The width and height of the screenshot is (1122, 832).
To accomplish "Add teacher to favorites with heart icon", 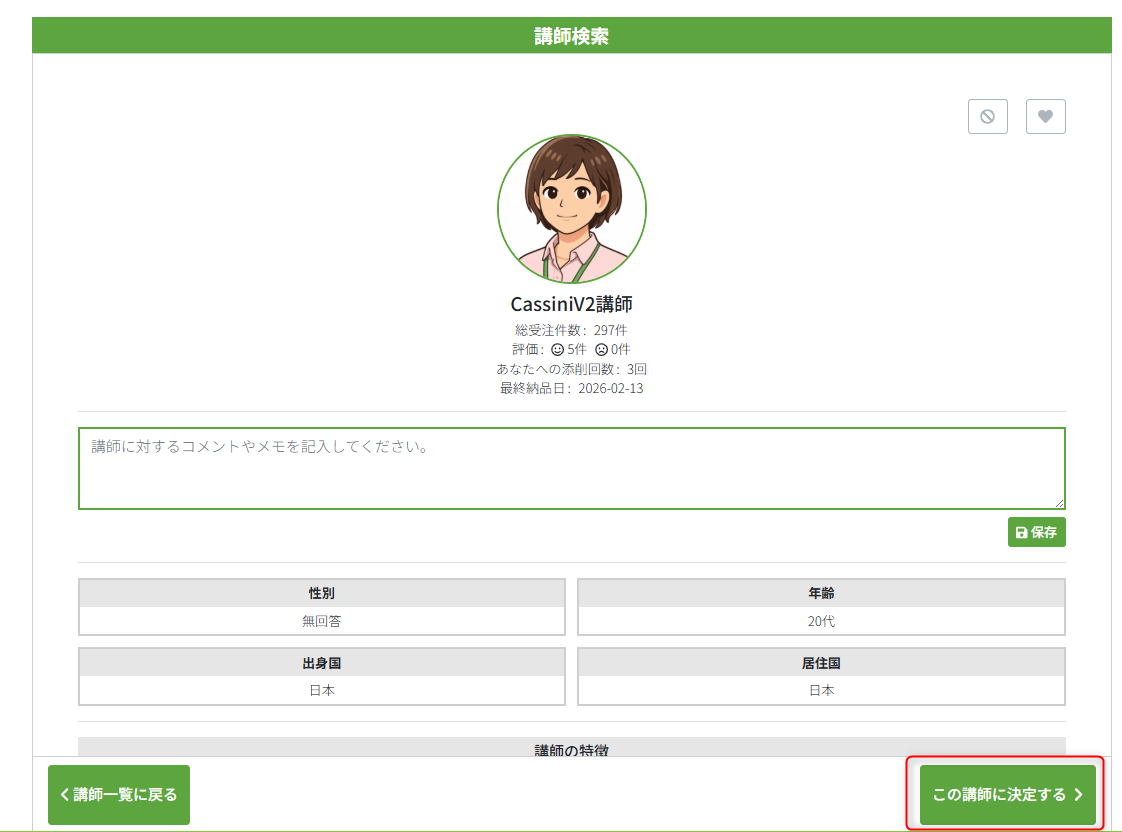I will (1045, 117).
